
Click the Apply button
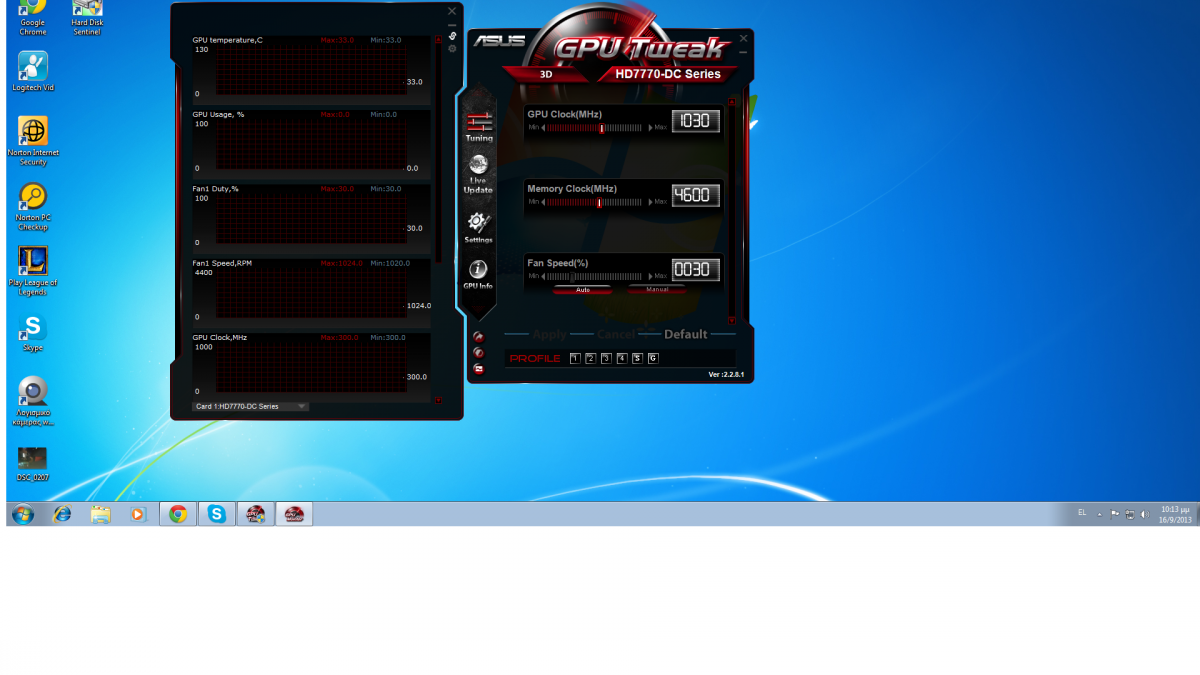pyautogui.click(x=550, y=334)
